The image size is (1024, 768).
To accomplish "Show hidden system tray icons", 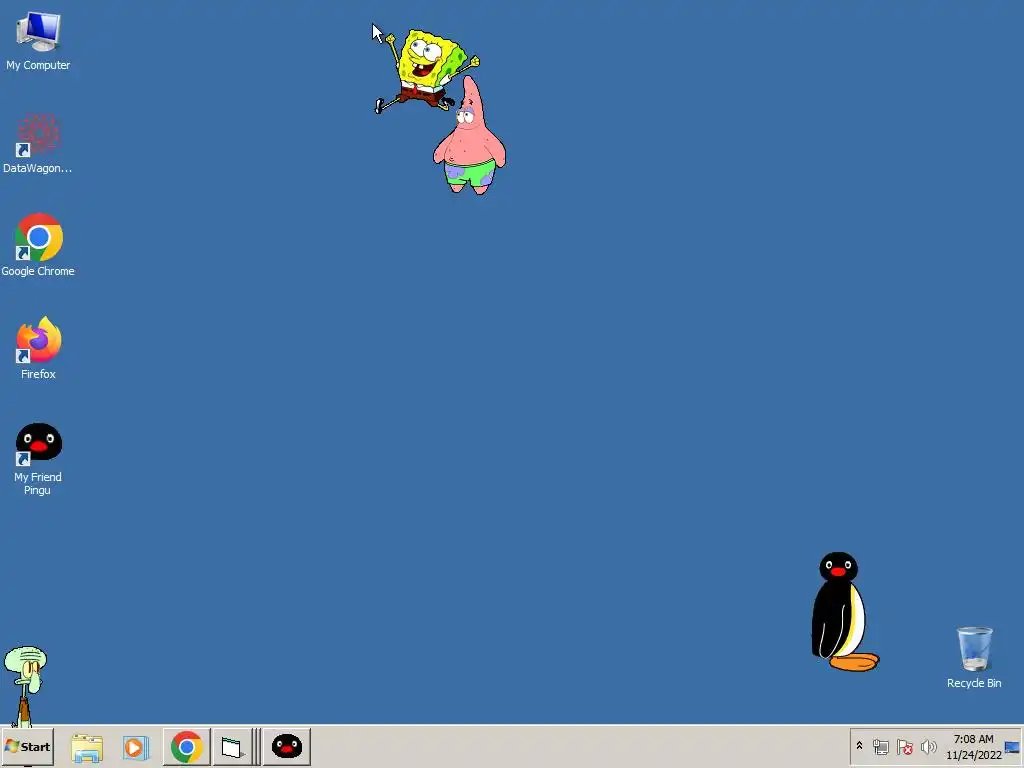I will click(859, 746).
